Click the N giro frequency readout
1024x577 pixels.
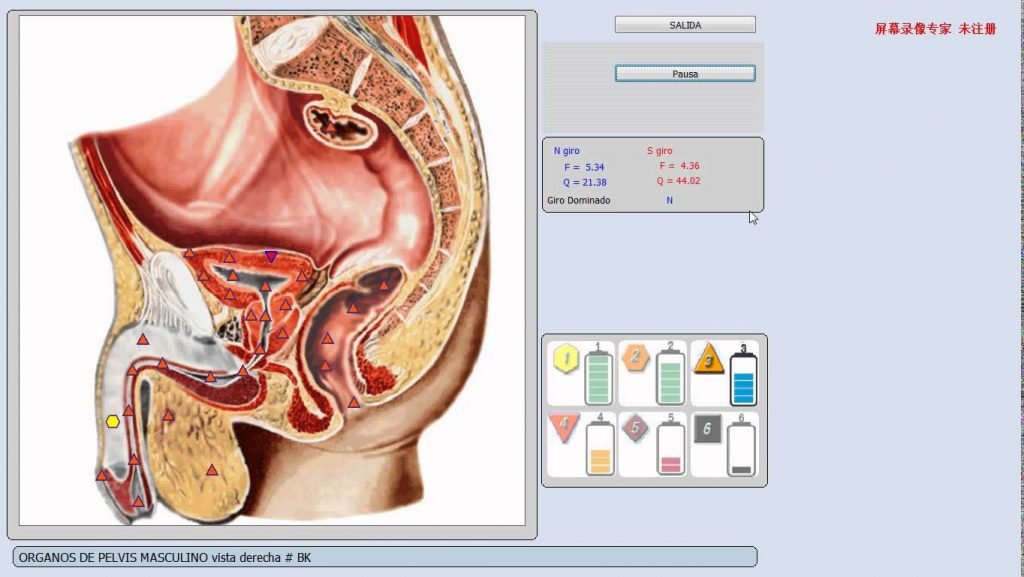coord(584,167)
